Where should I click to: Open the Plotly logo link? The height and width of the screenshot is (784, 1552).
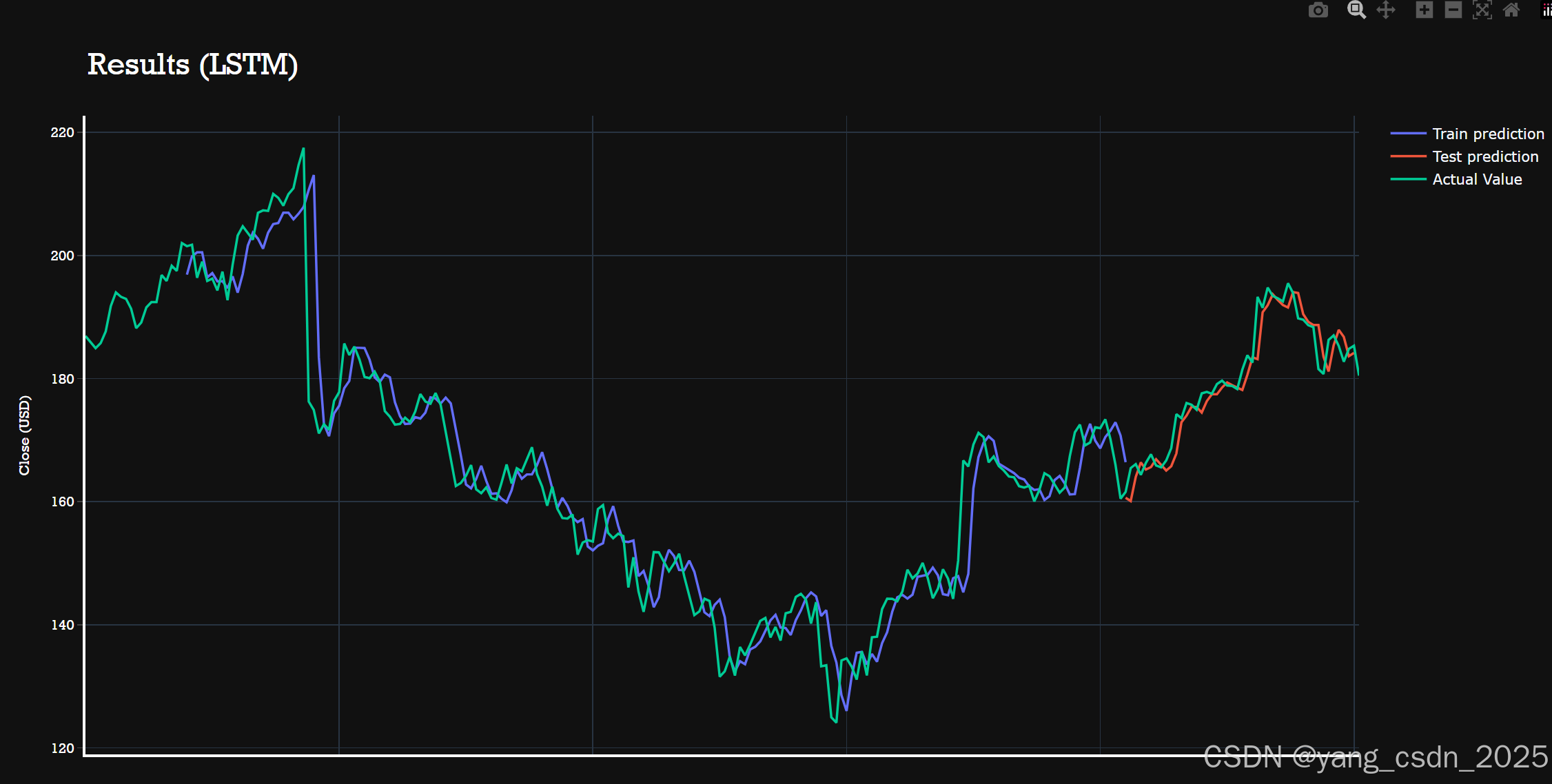(x=1547, y=10)
